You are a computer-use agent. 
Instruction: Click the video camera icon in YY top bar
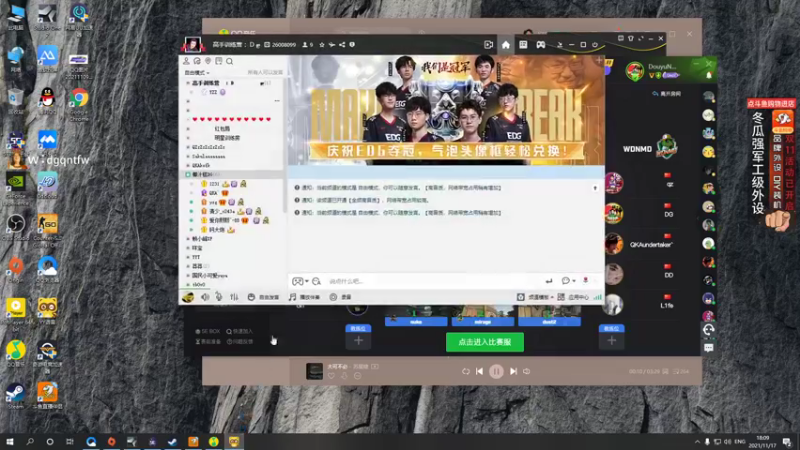pos(488,45)
